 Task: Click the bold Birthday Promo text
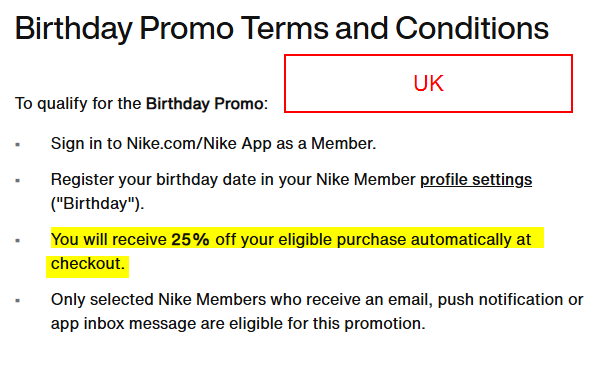(x=205, y=104)
